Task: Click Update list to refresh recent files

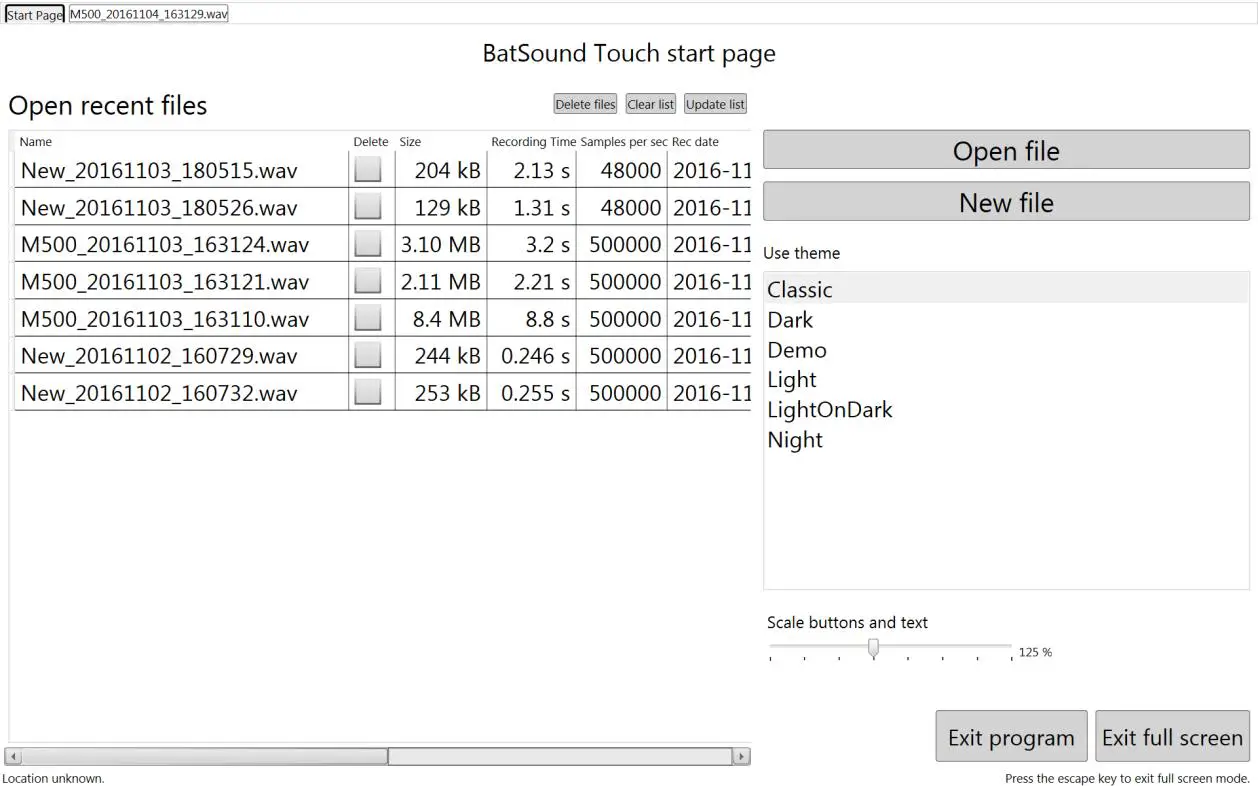Action: click(x=715, y=103)
